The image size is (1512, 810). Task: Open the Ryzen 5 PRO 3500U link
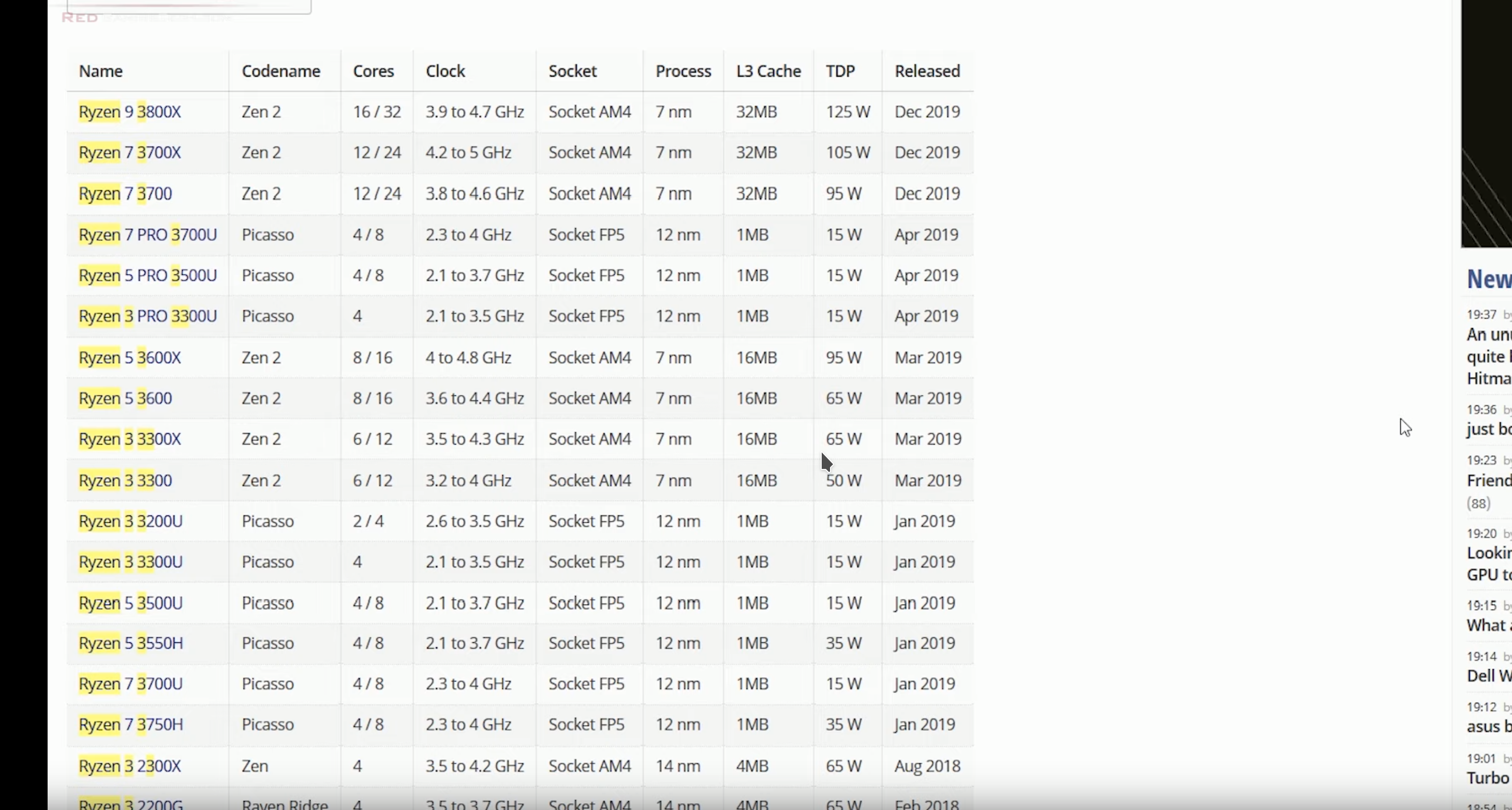pyautogui.click(x=148, y=275)
